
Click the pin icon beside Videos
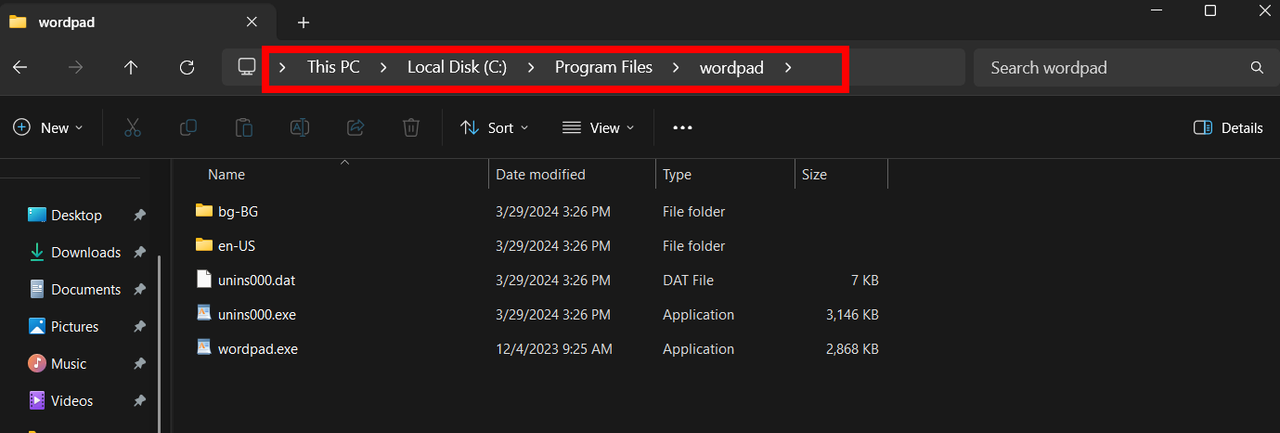(x=140, y=400)
